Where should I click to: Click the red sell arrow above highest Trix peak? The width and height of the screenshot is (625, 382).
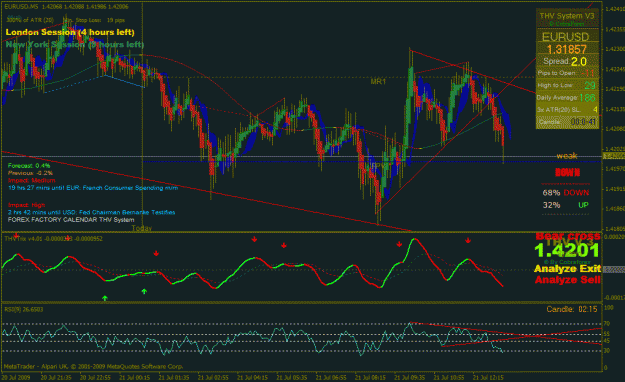tap(399, 244)
